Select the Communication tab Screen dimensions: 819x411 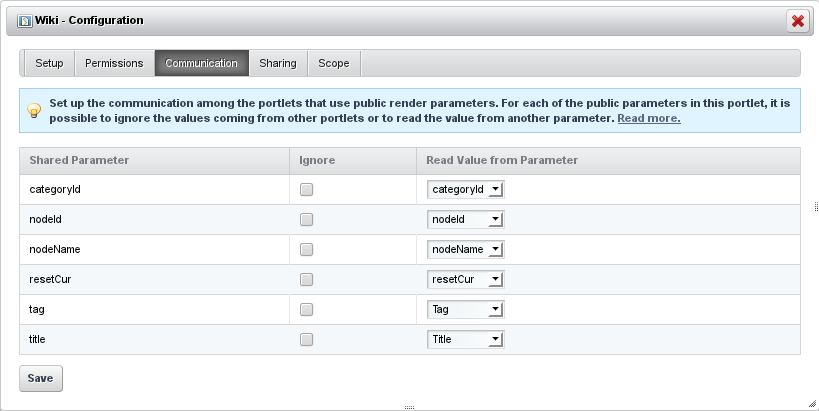(202, 63)
